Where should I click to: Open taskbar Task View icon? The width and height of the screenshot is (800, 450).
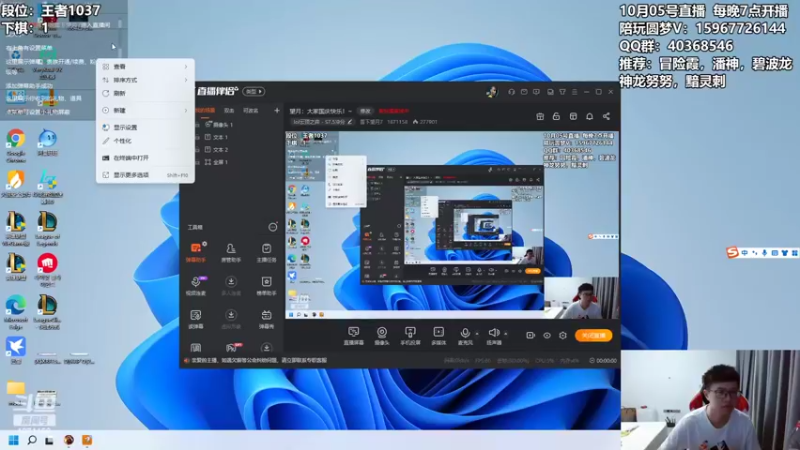(x=49, y=440)
